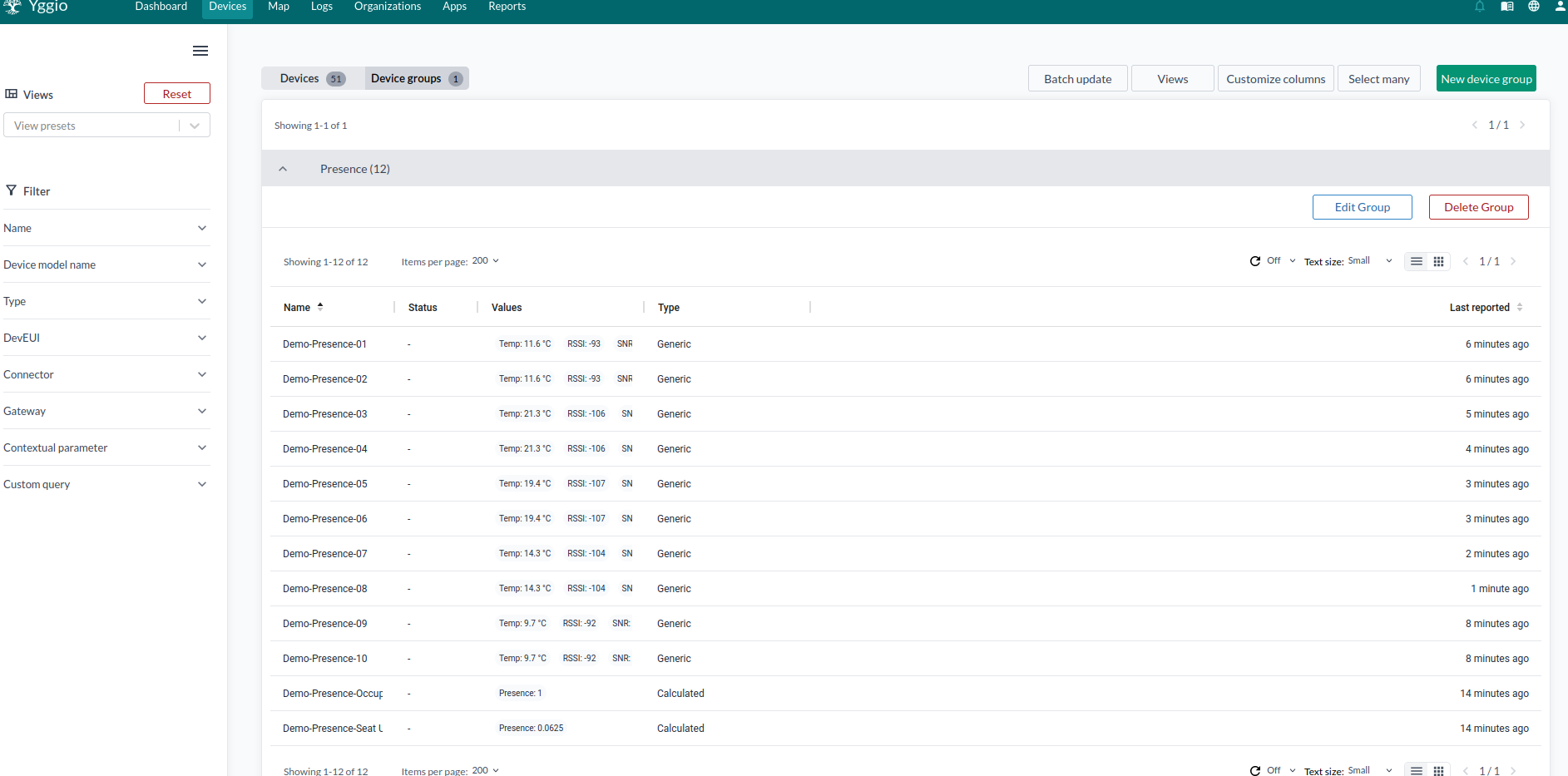Image resolution: width=1568 pixels, height=776 pixels.
Task: Click Customize columns button
Action: [1276, 79]
